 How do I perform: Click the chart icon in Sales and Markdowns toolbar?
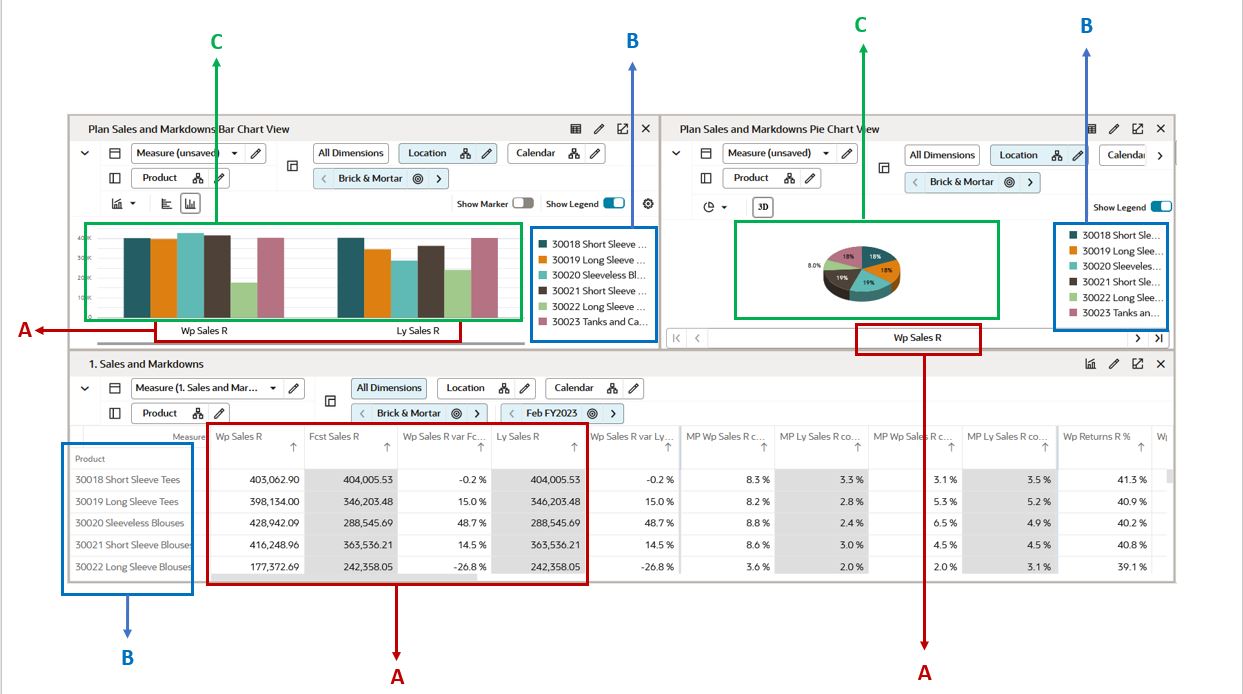[x=1088, y=364]
